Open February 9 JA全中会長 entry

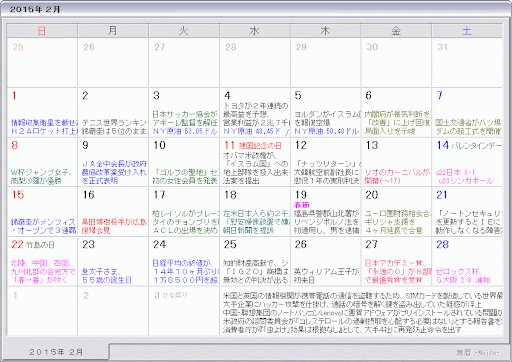point(114,172)
